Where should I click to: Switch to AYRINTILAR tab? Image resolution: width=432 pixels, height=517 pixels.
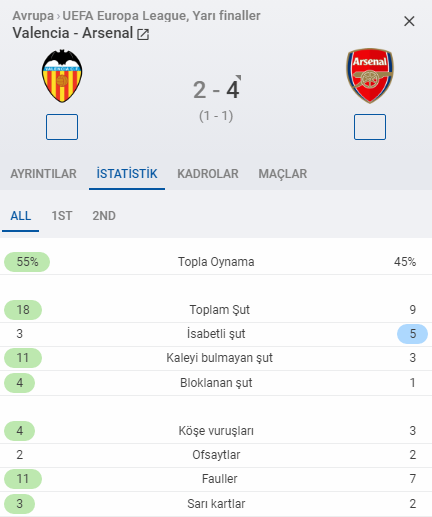tap(43, 174)
